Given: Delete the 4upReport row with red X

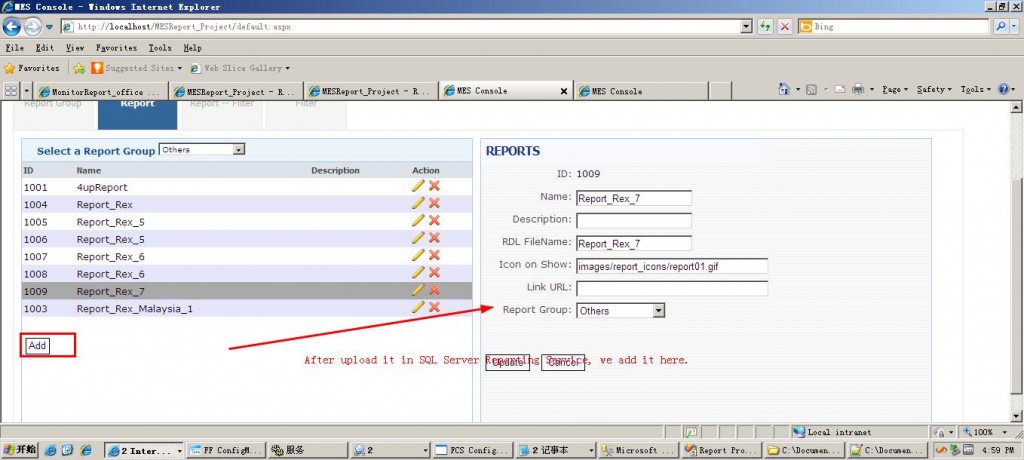Looking at the screenshot, I should coord(434,186).
